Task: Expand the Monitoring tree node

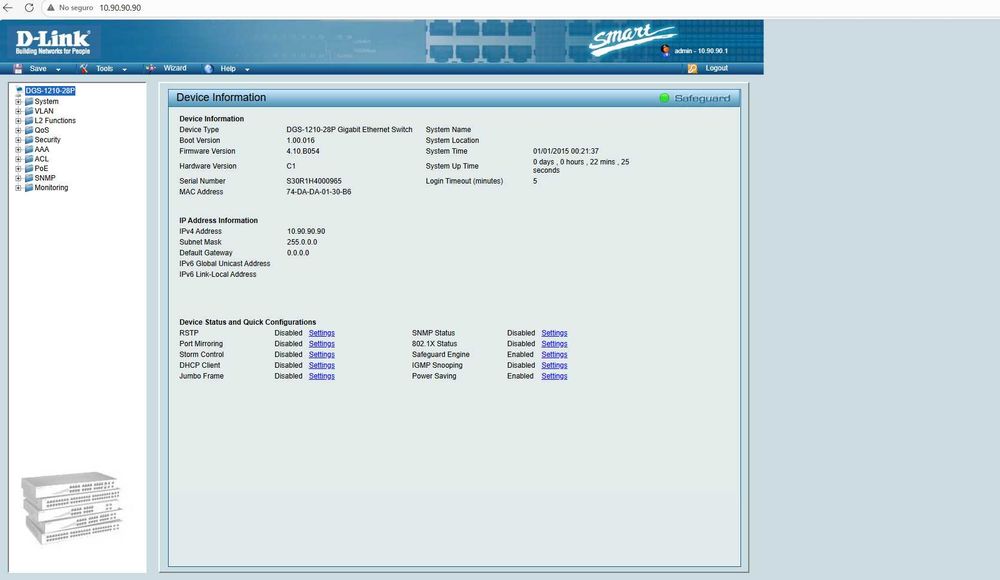Action: (x=18, y=188)
